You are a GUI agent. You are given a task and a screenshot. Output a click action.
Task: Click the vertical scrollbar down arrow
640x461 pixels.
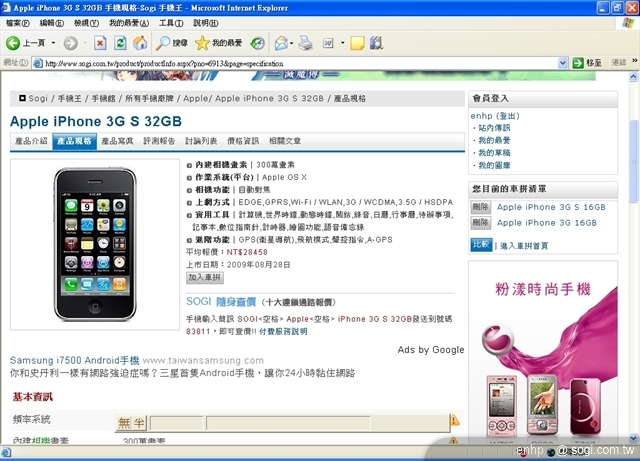633,439
